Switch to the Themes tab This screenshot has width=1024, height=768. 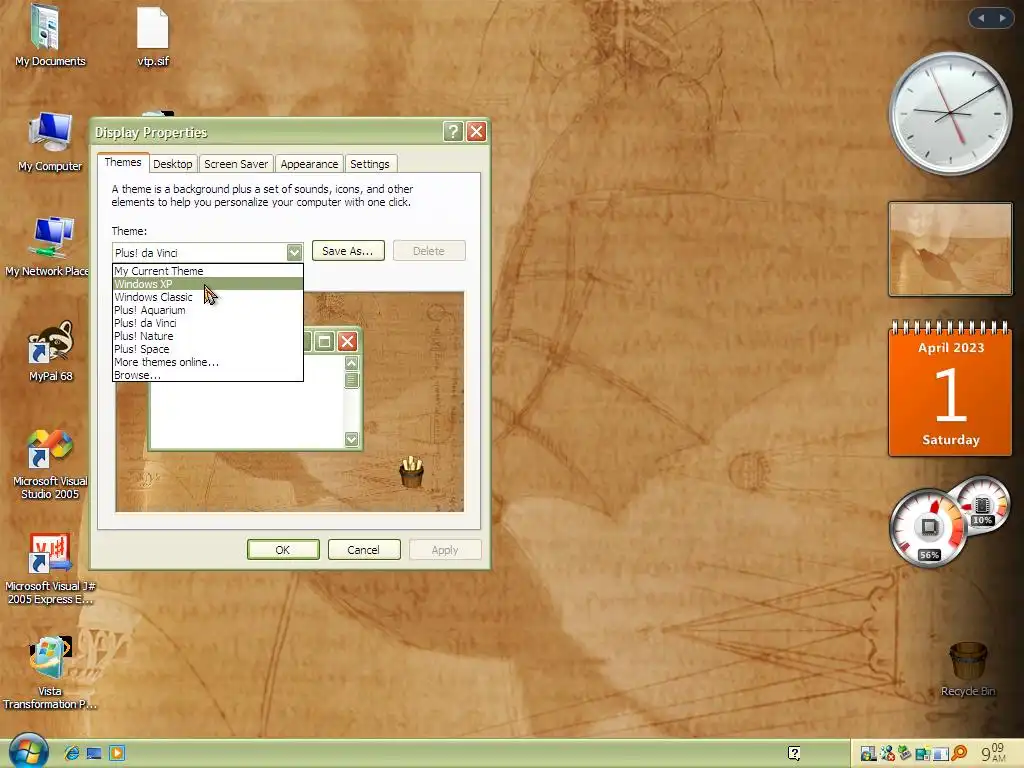(x=123, y=163)
